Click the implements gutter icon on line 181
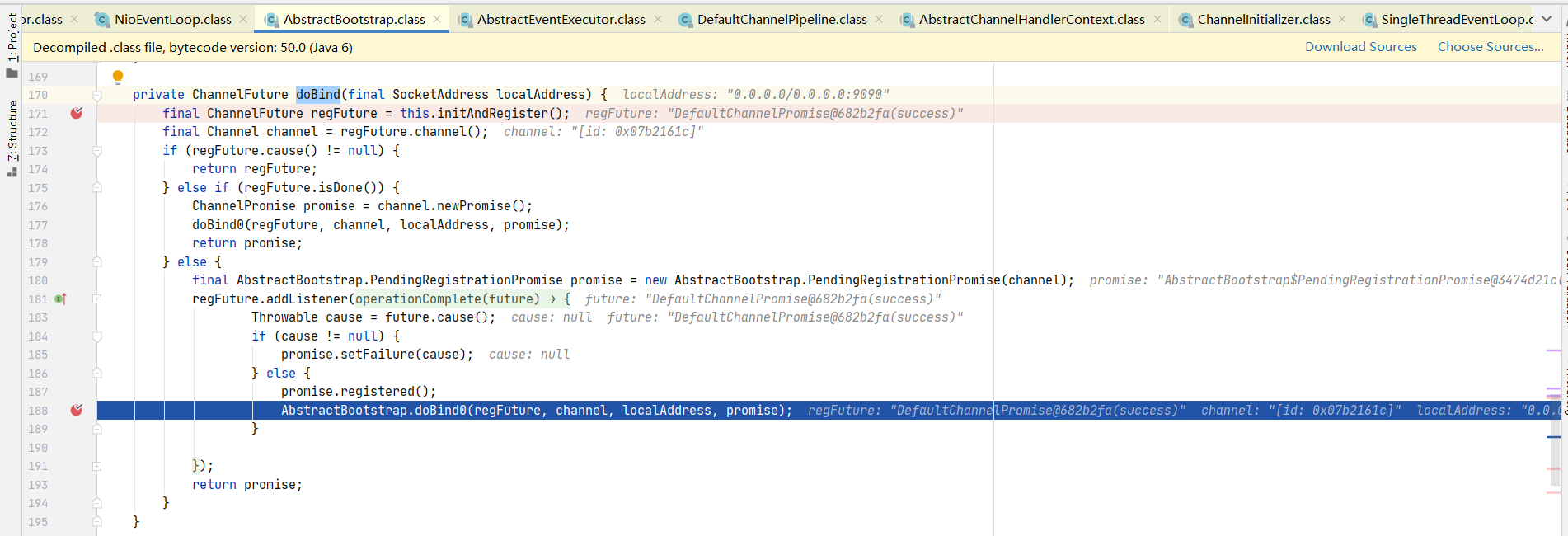The width and height of the screenshot is (1568, 536). (60, 299)
